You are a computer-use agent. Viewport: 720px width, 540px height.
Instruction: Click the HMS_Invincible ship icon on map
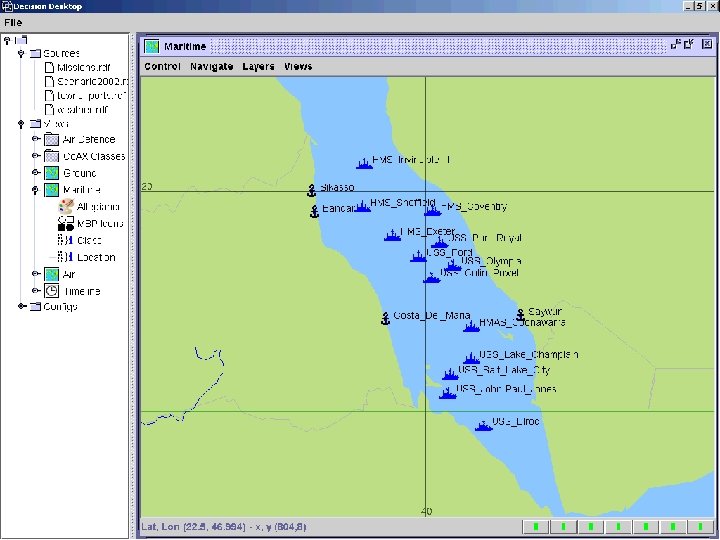[365, 163]
